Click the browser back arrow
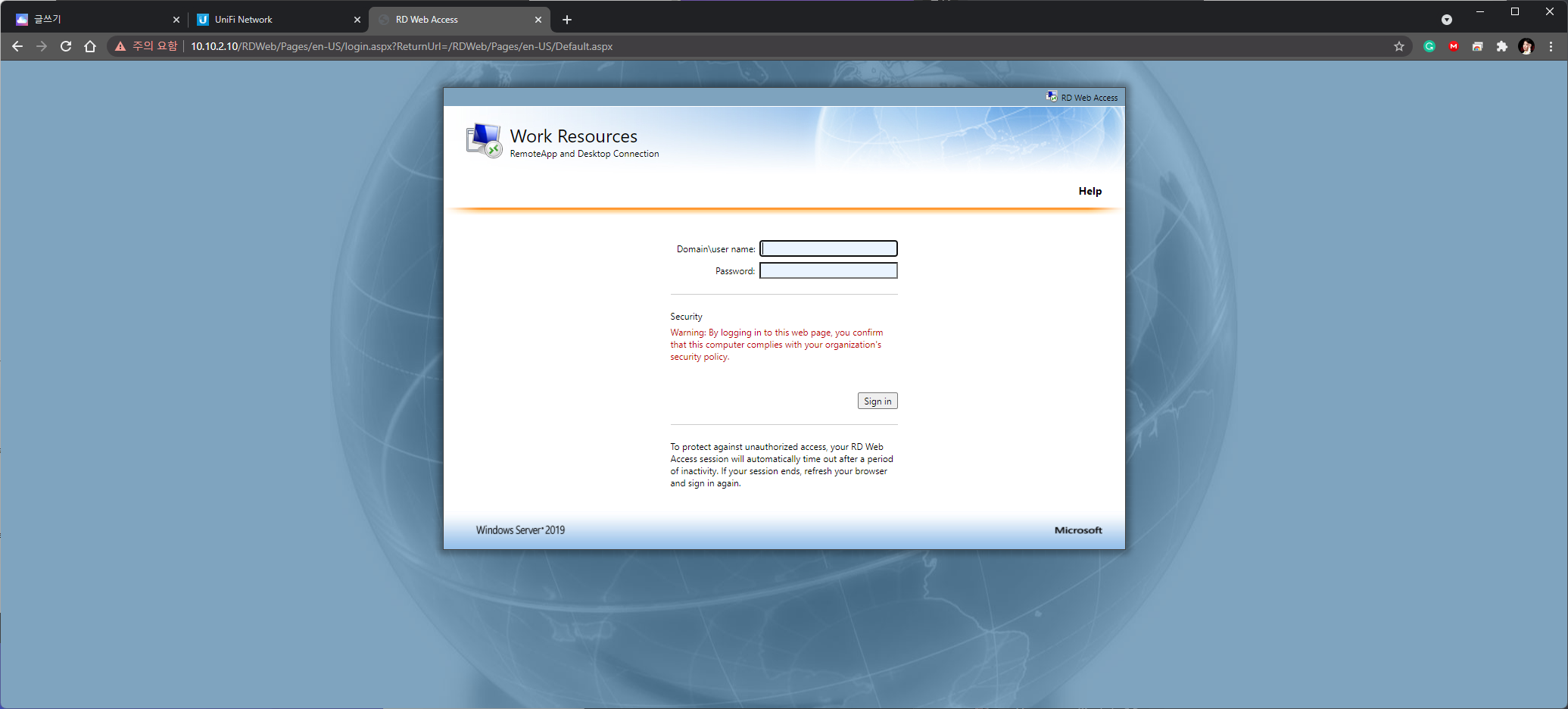 17,46
